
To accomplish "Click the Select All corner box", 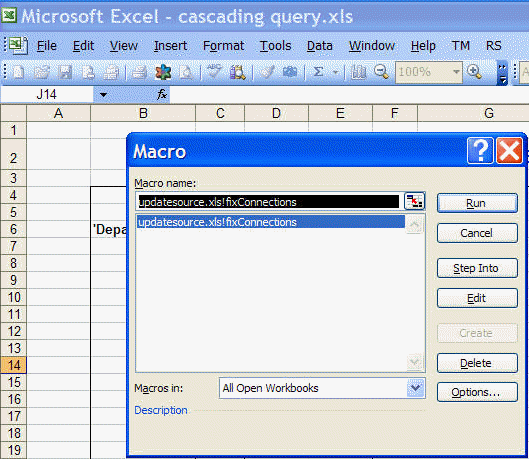I will (13, 113).
